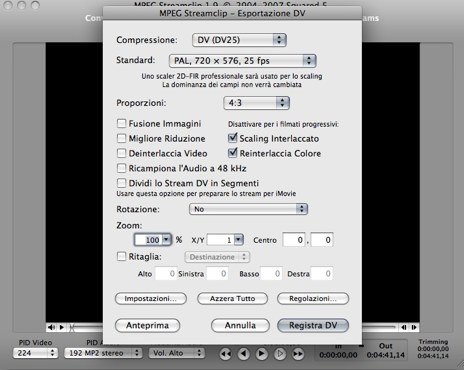
Task: Click the rewind button in main window
Action: pos(226,354)
